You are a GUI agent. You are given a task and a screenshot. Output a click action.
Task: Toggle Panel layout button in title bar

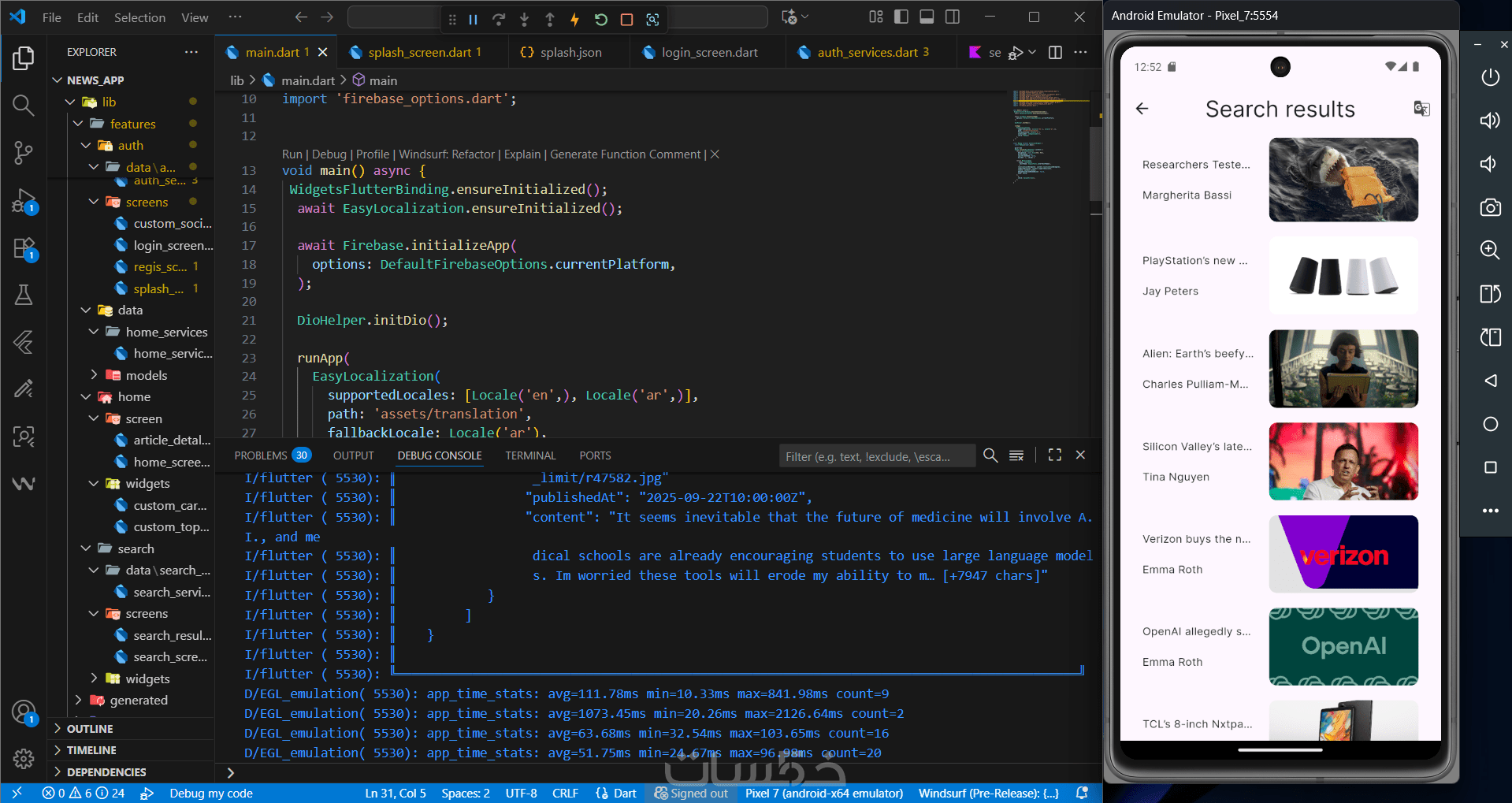click(927, 17)
